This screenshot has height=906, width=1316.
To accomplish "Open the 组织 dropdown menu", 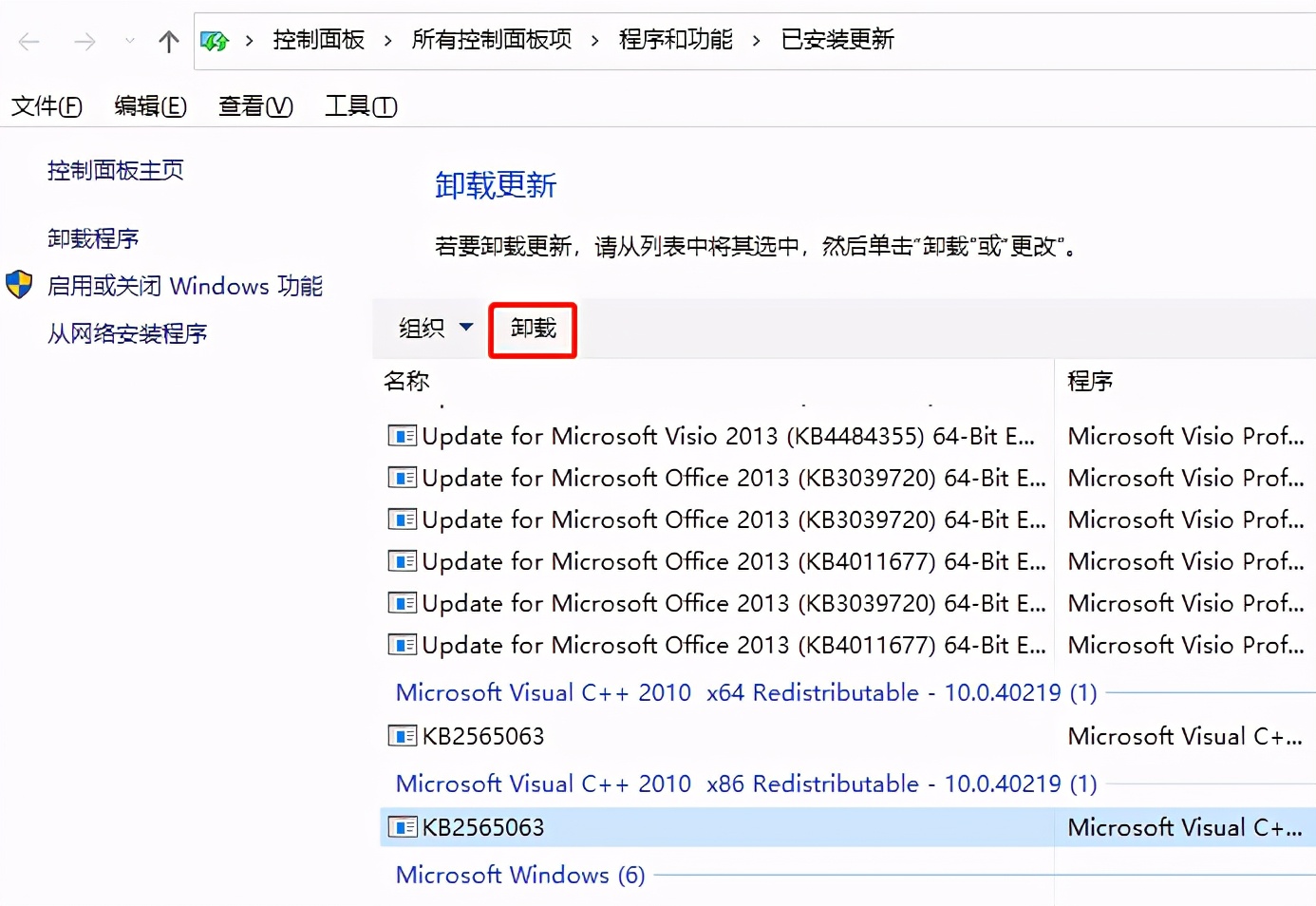I will pyautogui.click(x=432, y=328).
